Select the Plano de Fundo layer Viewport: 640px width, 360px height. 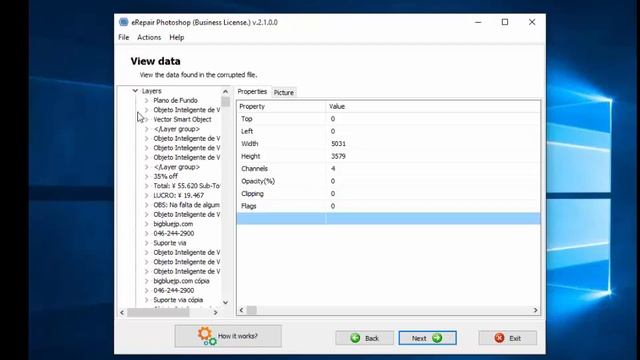pos(176,100)
